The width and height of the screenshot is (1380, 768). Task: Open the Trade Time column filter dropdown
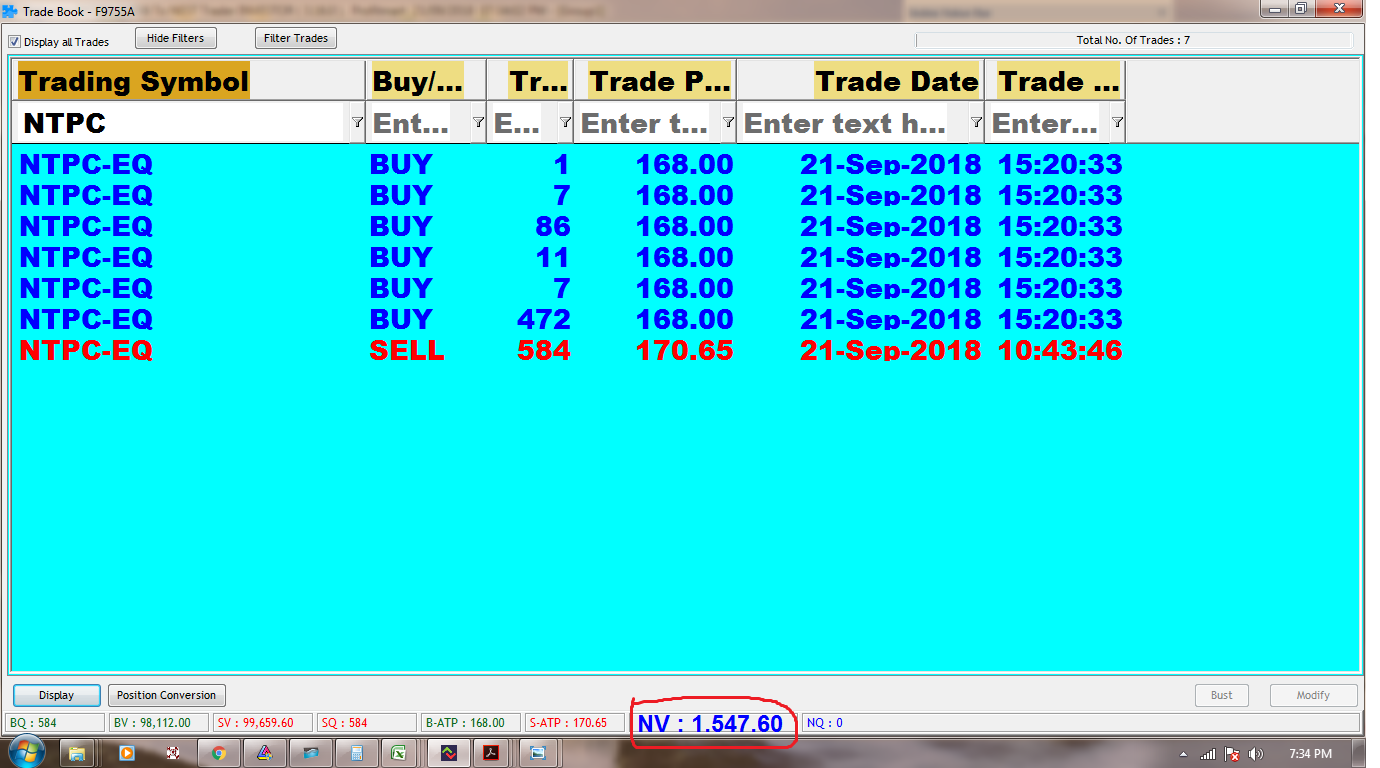click(x=1117, y=122)
